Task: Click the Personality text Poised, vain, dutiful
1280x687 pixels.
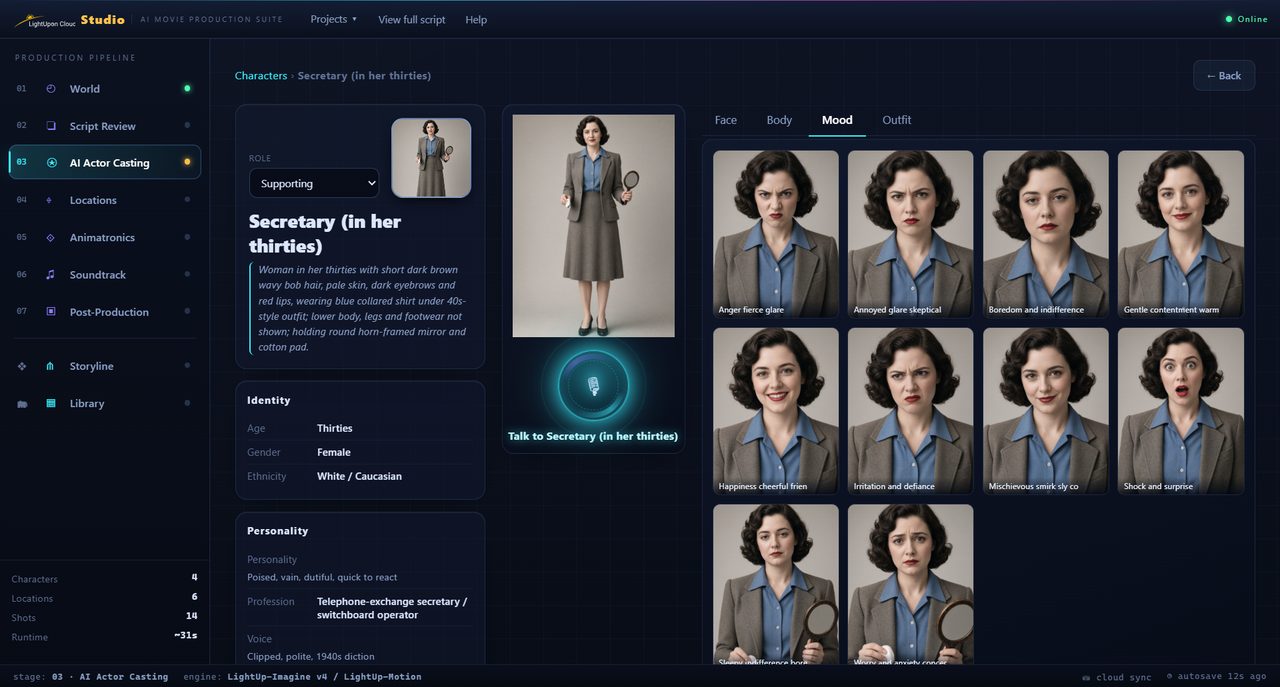Action: tap(322, 577)
